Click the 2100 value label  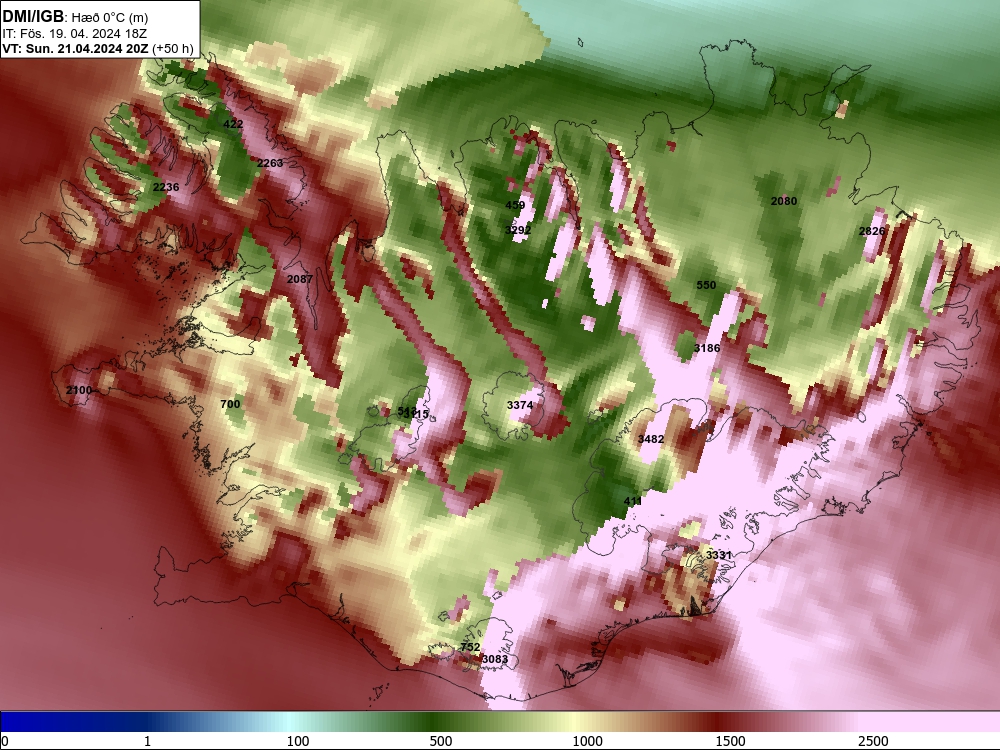(79, 390)
